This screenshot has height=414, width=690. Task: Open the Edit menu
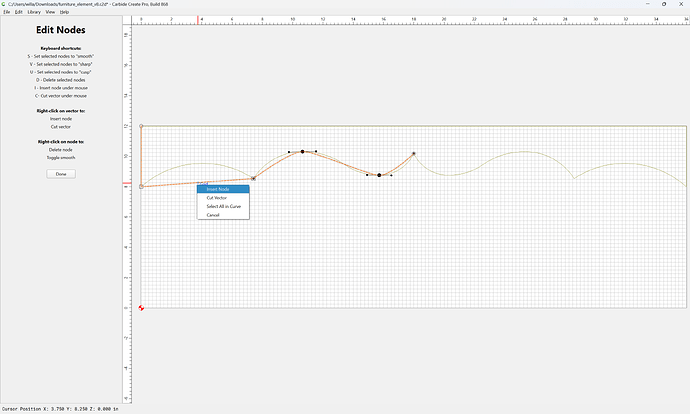coord(18,12)
